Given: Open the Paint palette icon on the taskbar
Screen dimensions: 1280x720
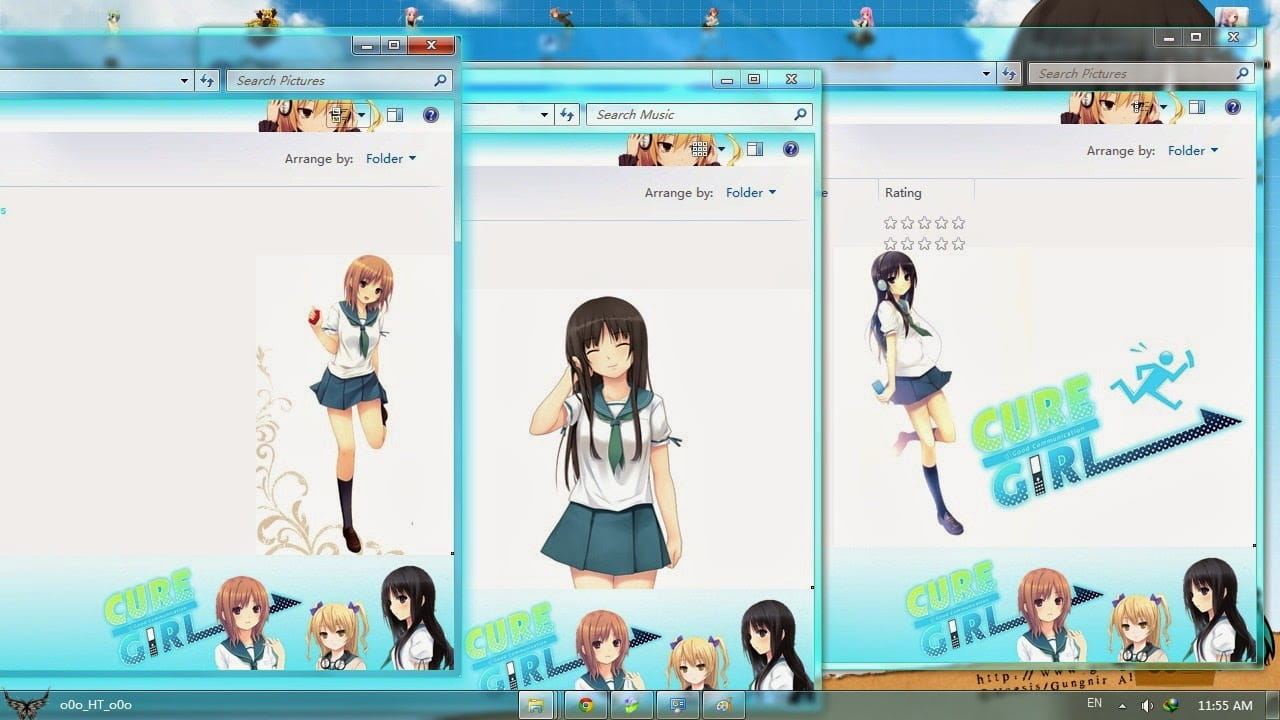Looking at the screenshot, I should [x=724, y=705].
